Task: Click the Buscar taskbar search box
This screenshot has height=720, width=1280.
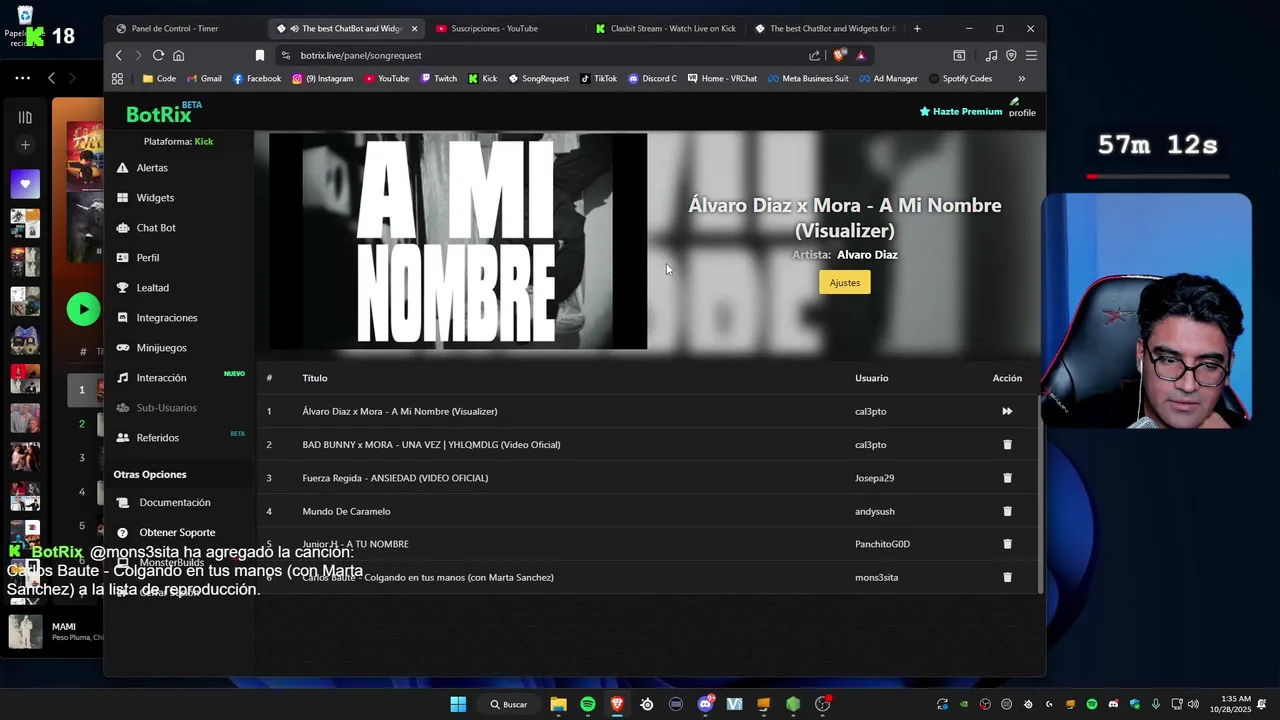Action: tap(509, 704)
